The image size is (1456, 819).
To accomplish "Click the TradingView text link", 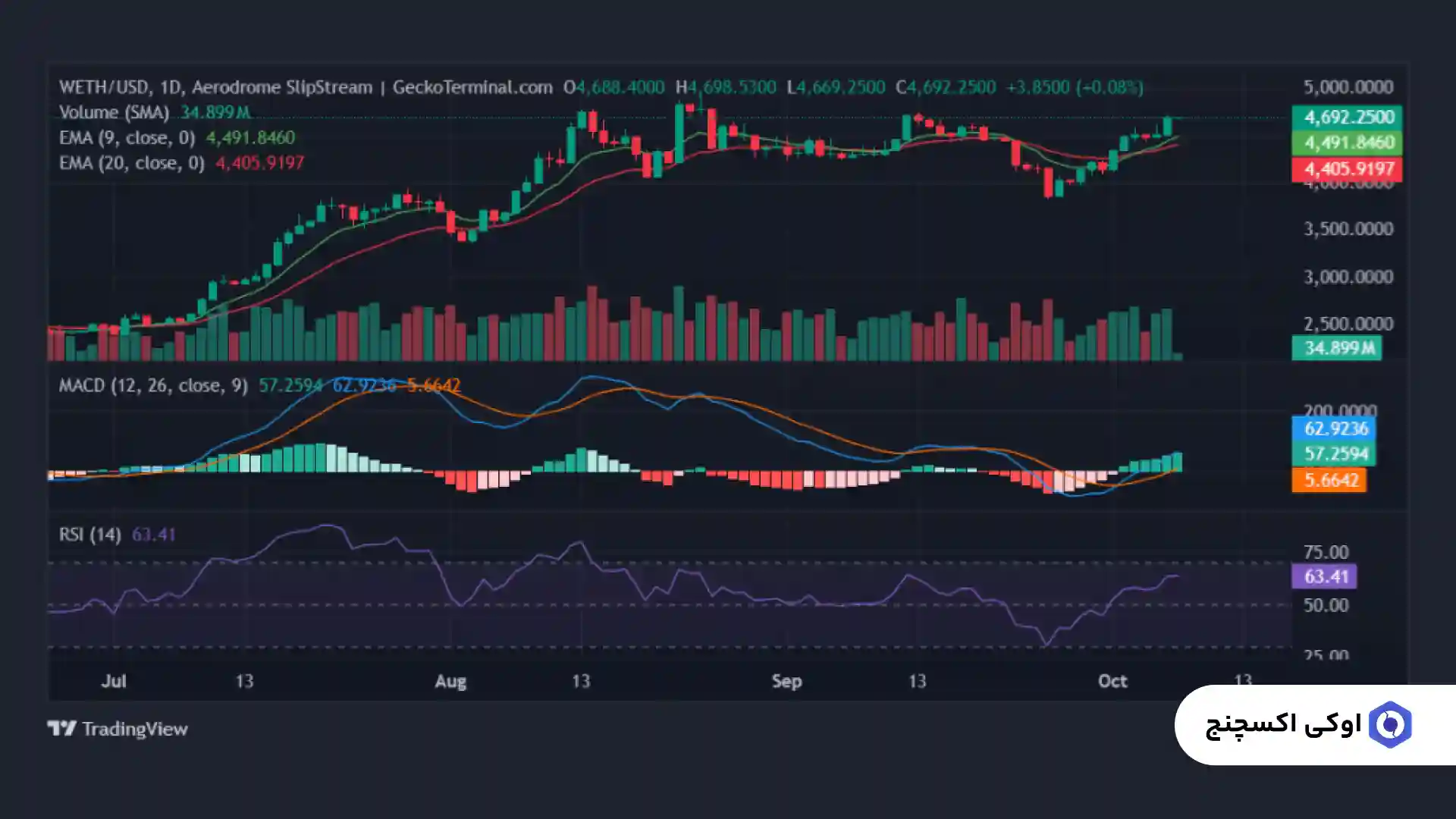I will [134, 729].
